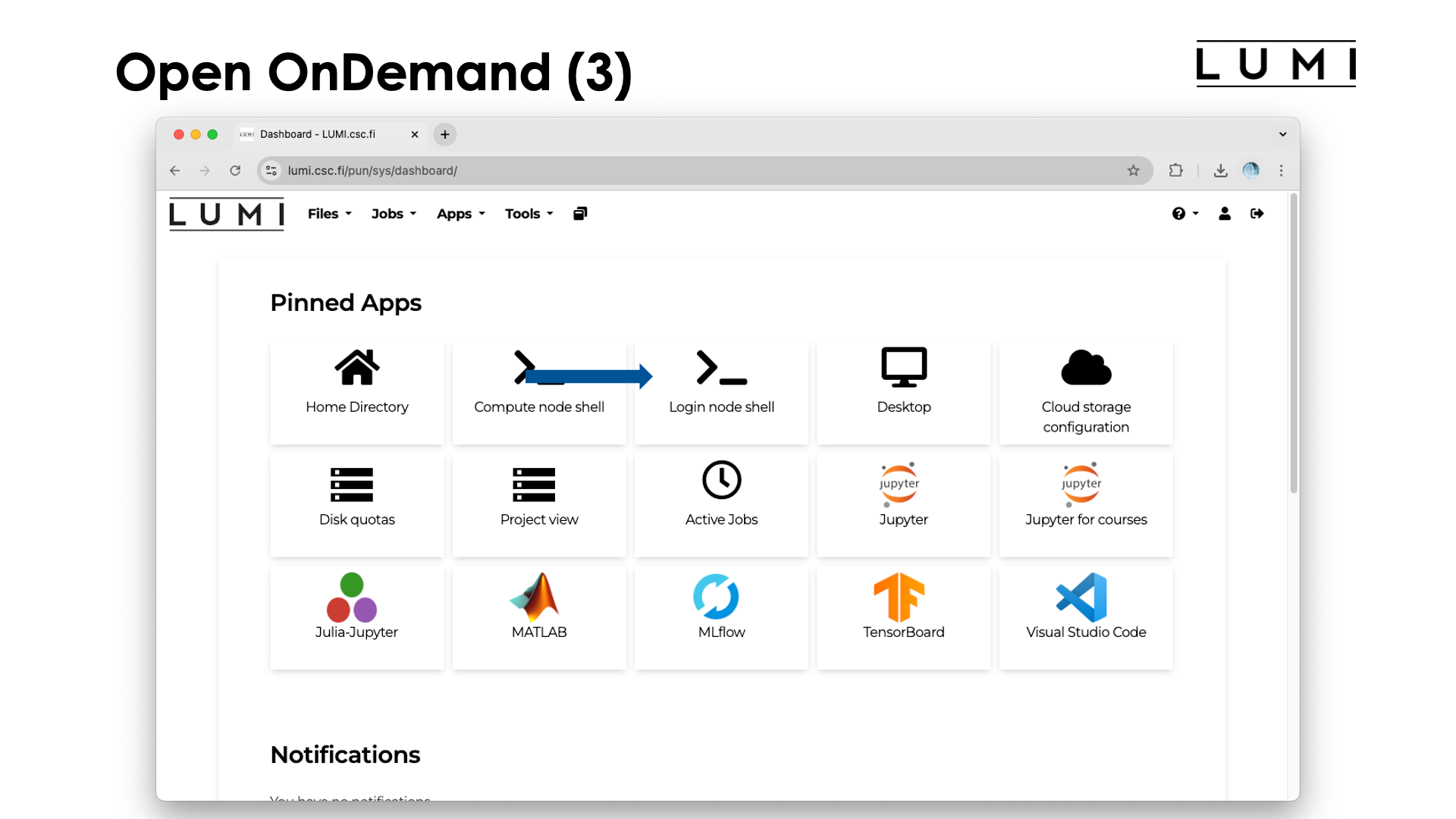The height and width of the screenshot is (819, 1456).
Task: Open Cloud storage configuration
Action: 1085,391
